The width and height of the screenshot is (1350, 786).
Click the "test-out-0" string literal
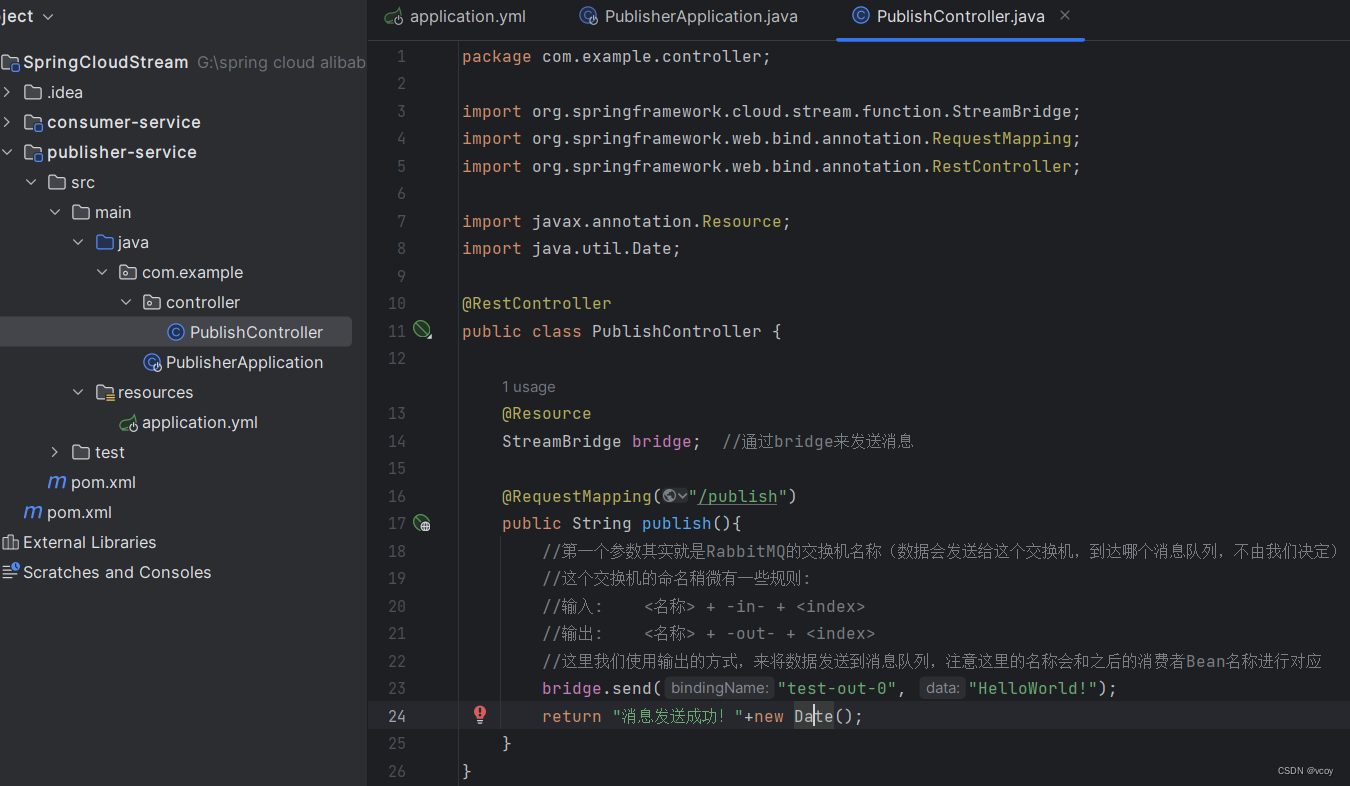click(837, 688)
